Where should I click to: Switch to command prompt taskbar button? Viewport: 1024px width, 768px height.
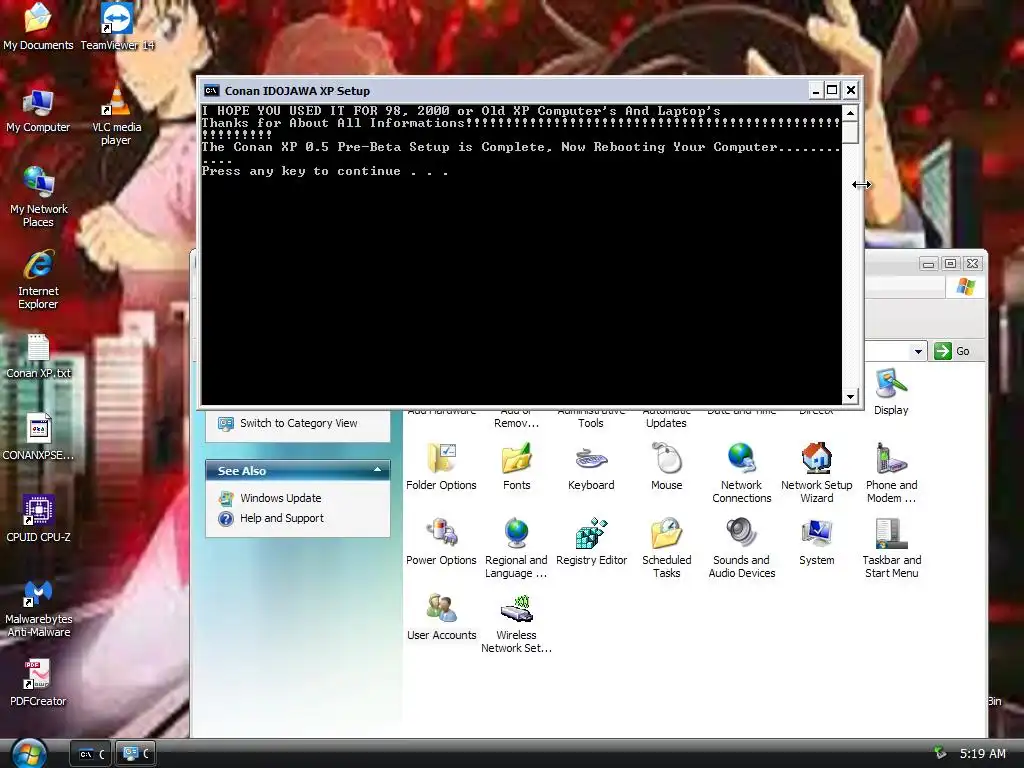click(91, 754)
